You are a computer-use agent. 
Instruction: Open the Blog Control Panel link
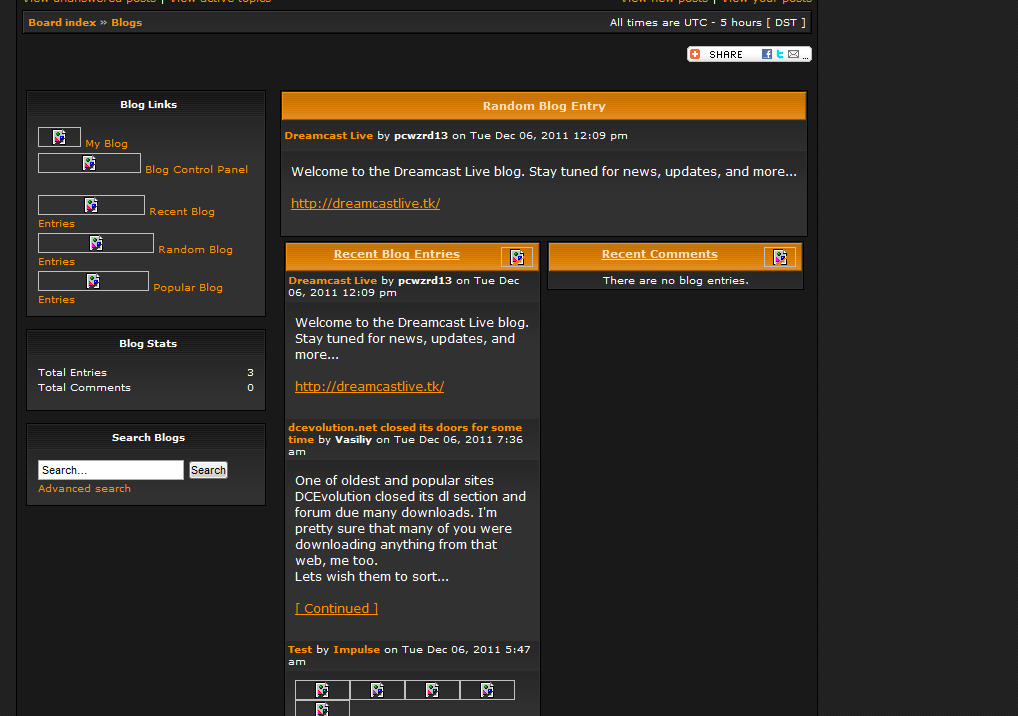coord(197,169)
